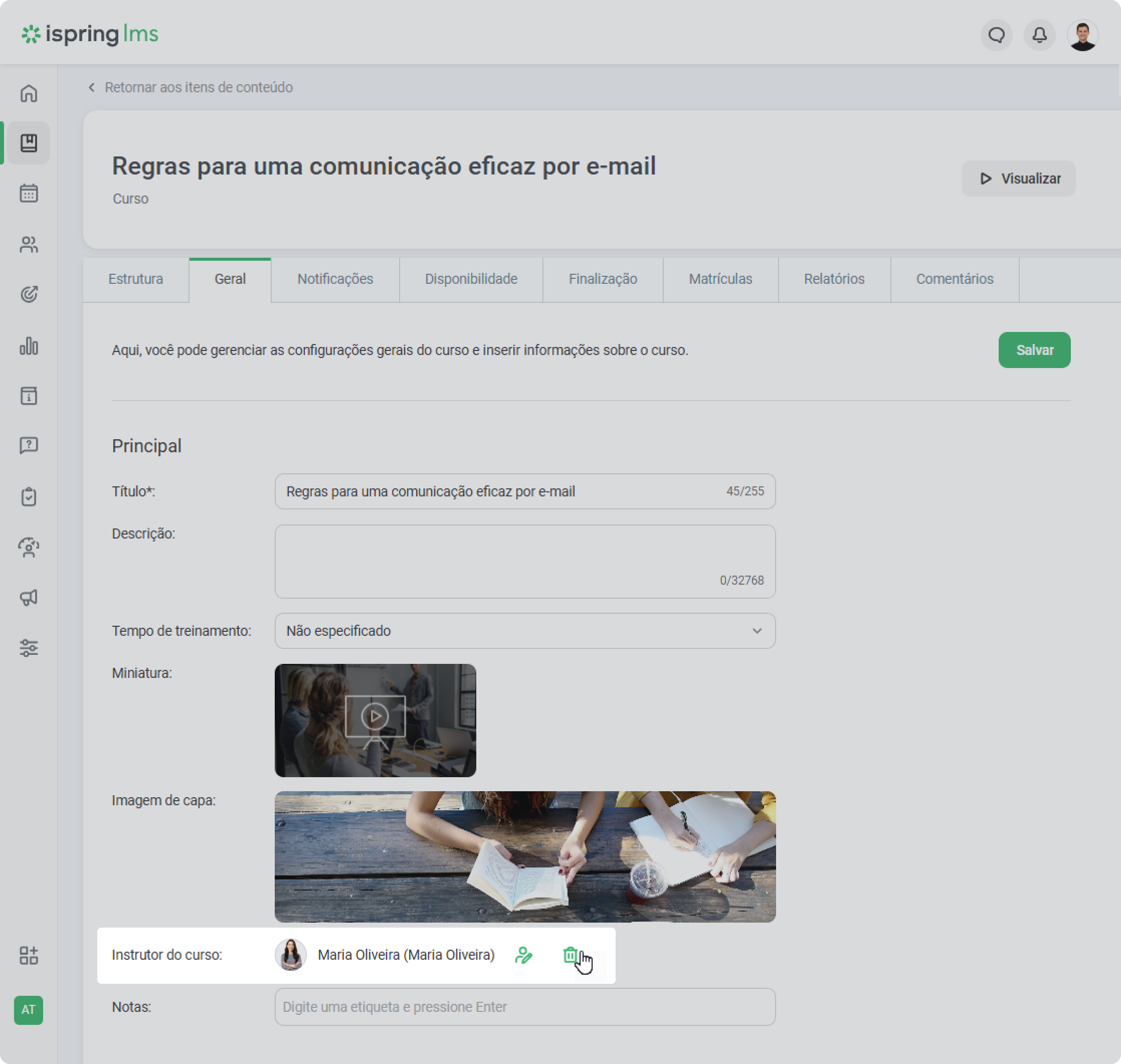Open the calendar icon in sidebar
Image resolution: width=1121 pixels, height=1064 pixels.
tap(29, 194)
